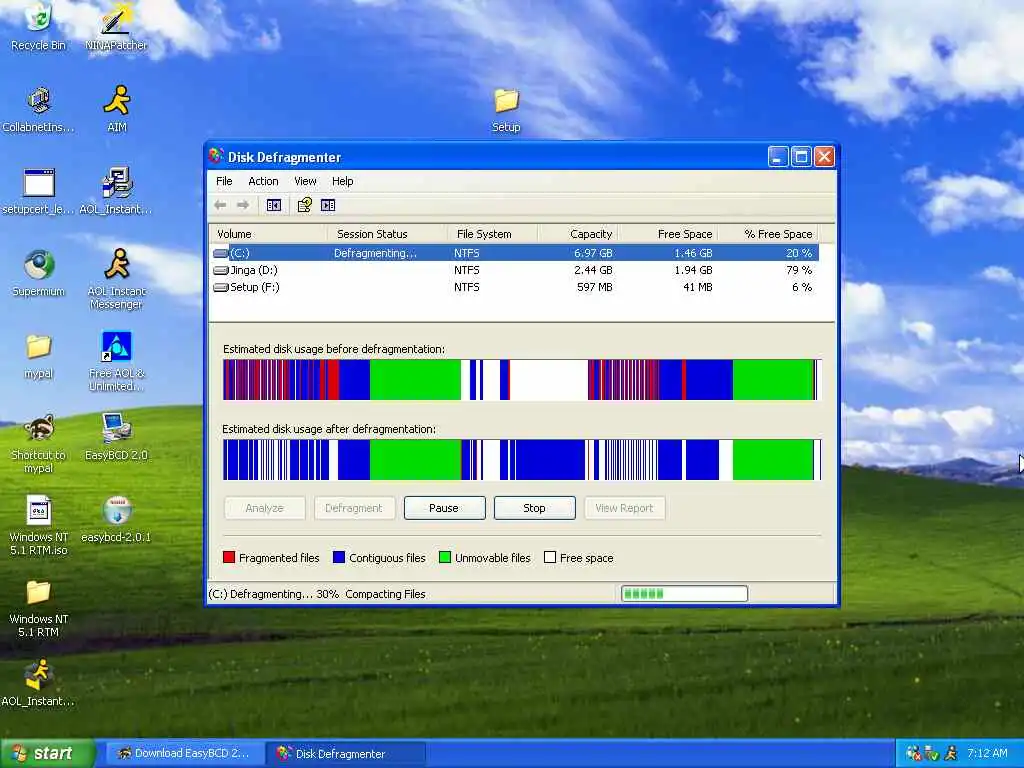Click the 7:12 AM system clock
The width and height of the screenshot is (1024, 768).
[x=987, y=753]
